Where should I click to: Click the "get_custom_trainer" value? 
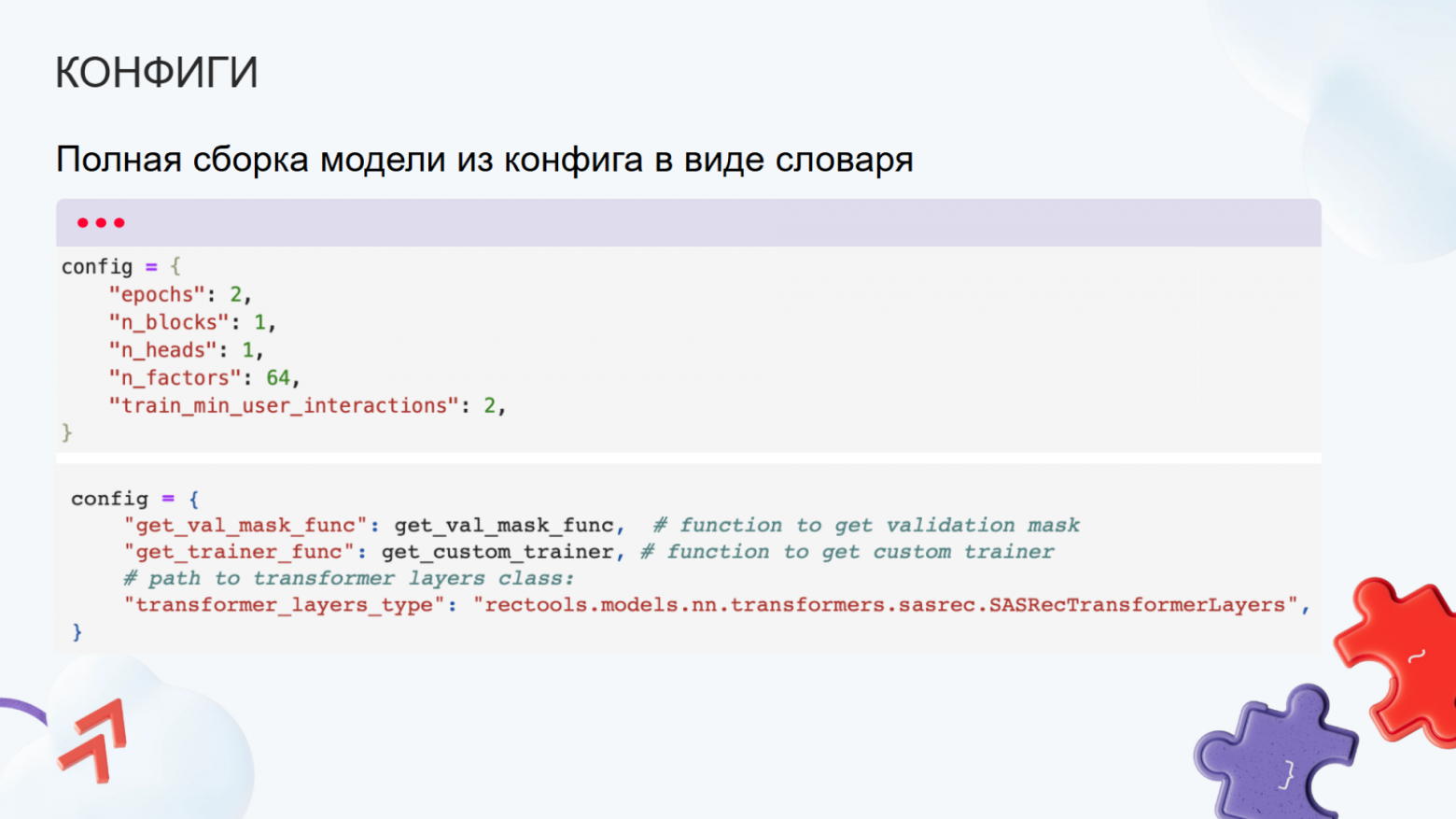pos(498,552)
